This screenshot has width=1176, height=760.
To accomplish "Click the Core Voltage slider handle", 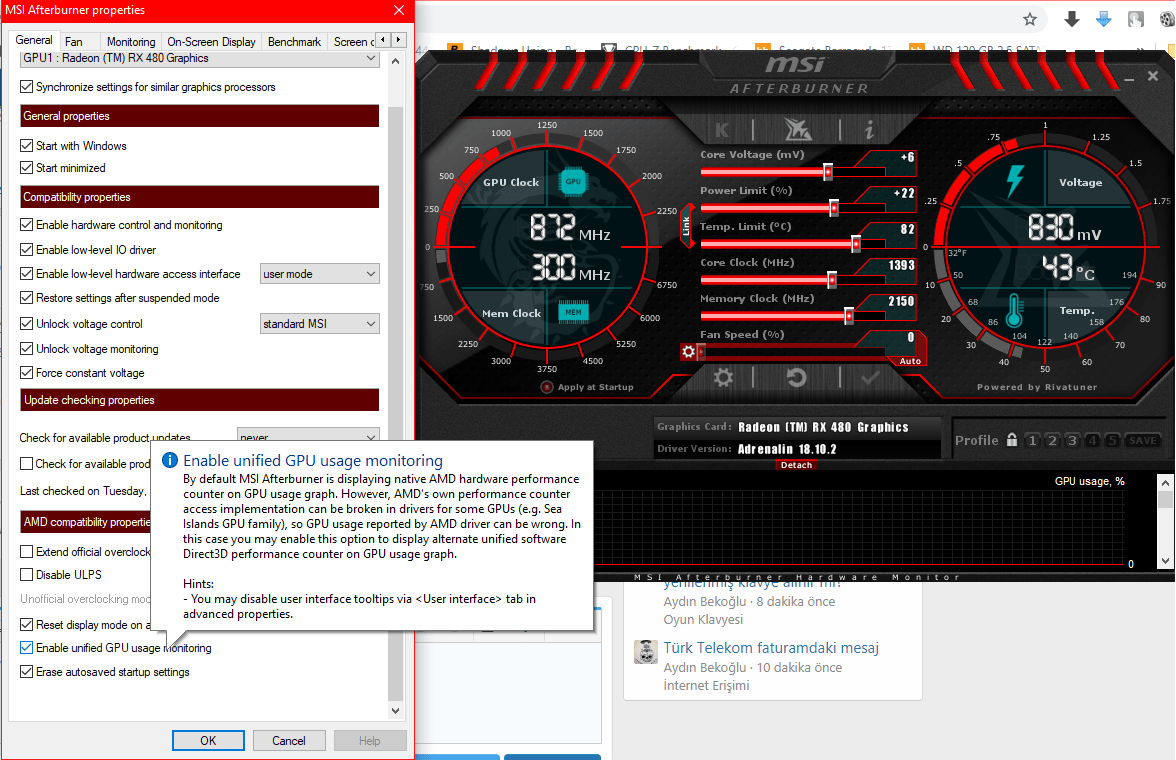I will pos(828,172).
